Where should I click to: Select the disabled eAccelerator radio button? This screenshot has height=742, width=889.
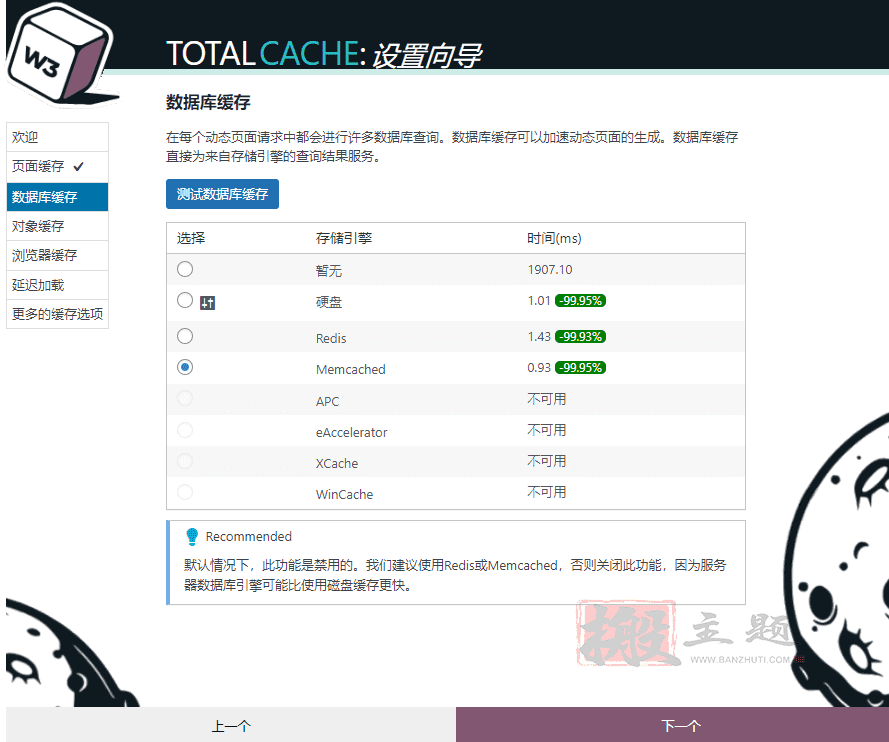[185, 430]
